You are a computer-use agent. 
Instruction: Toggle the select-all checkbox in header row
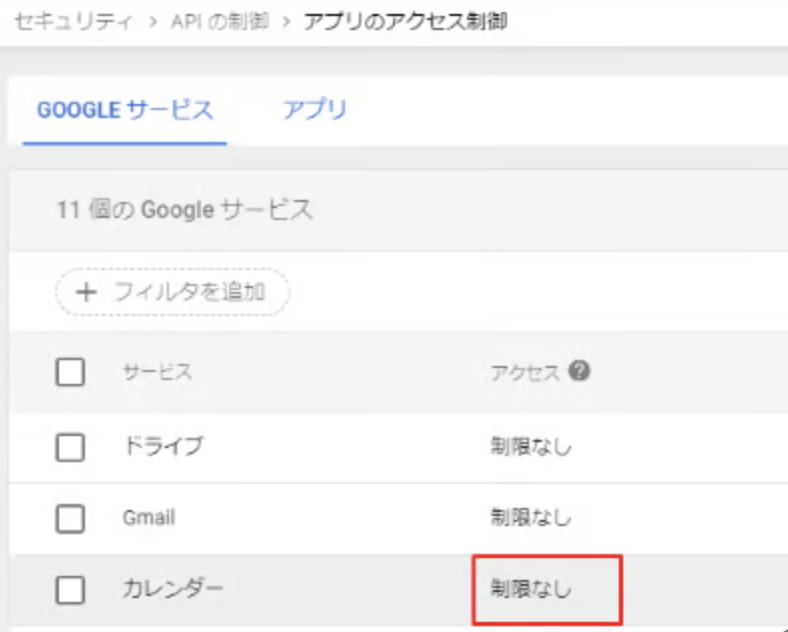coord(70,373)
